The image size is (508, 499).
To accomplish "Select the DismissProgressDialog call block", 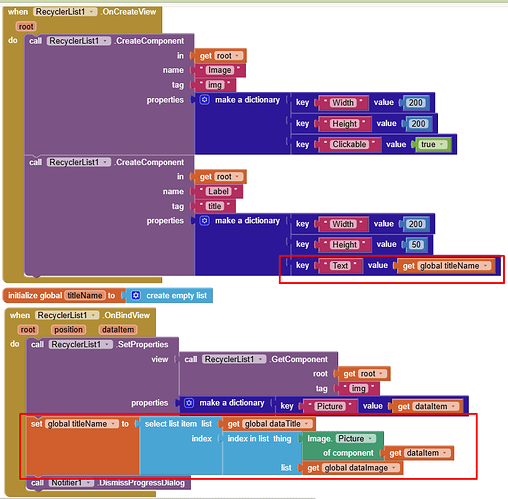I will coord(108,483).
